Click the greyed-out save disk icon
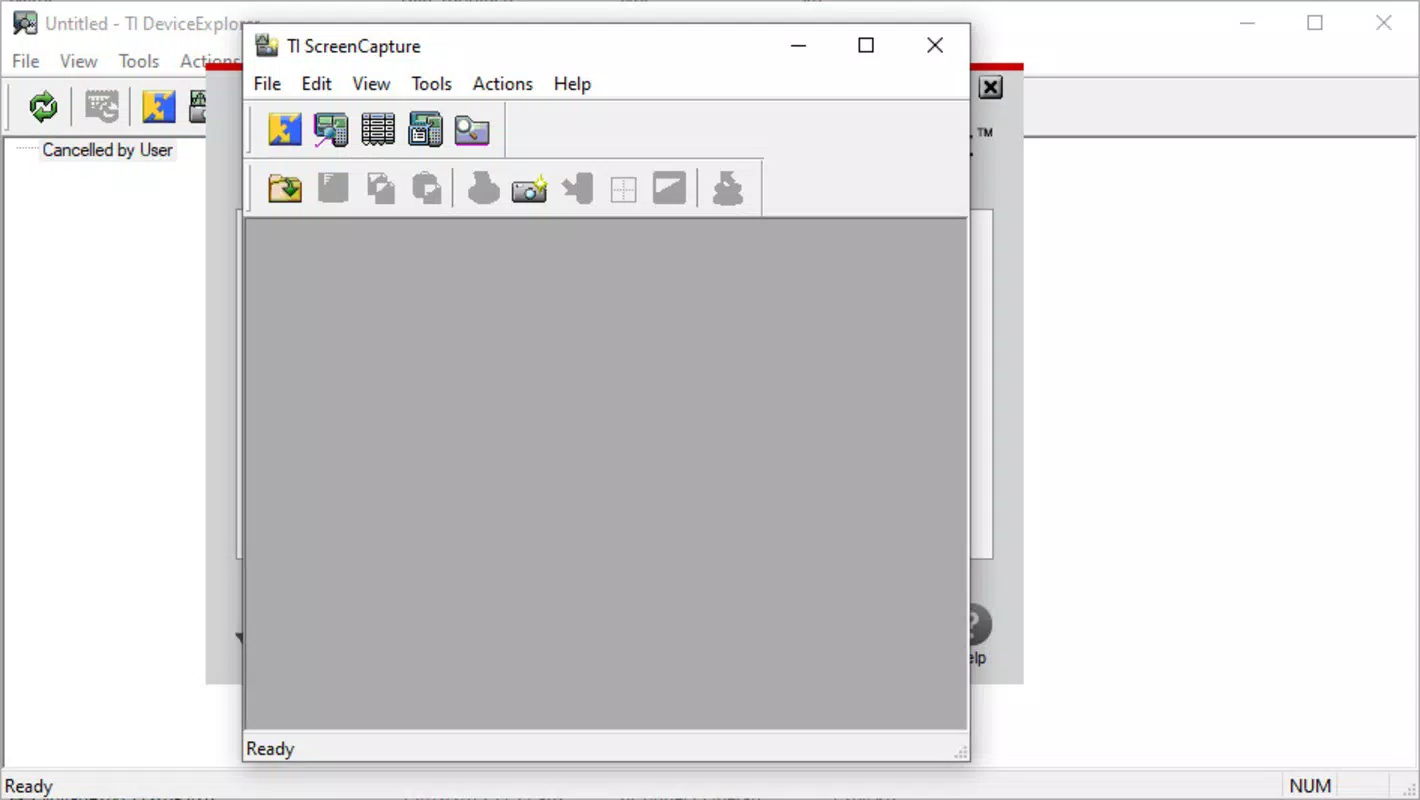The image size is (1420, 800). tap(333, 188)
